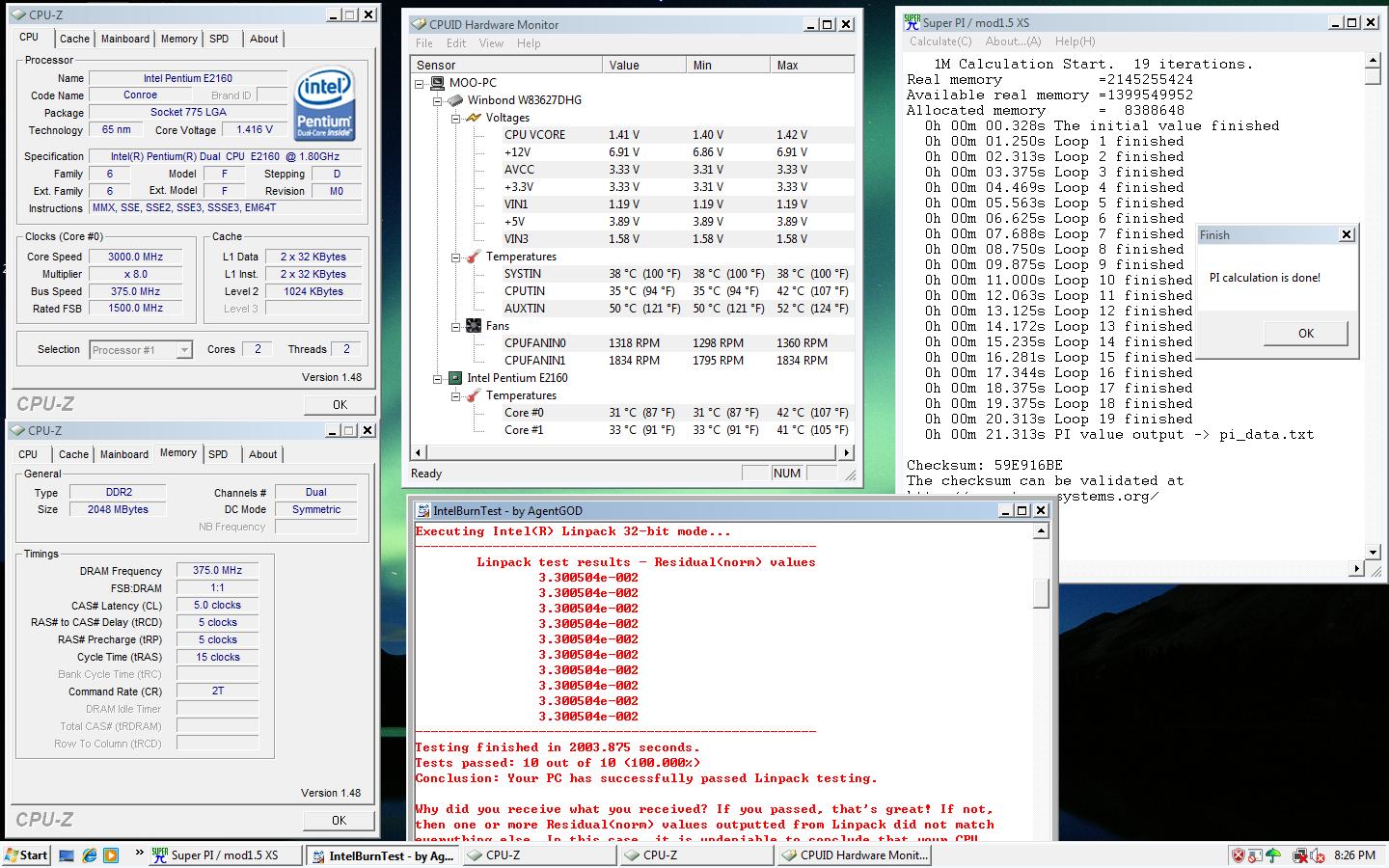Screen dimensions: 1389x868
Task: Collapse the Fans node
Action: click(455, 326)
